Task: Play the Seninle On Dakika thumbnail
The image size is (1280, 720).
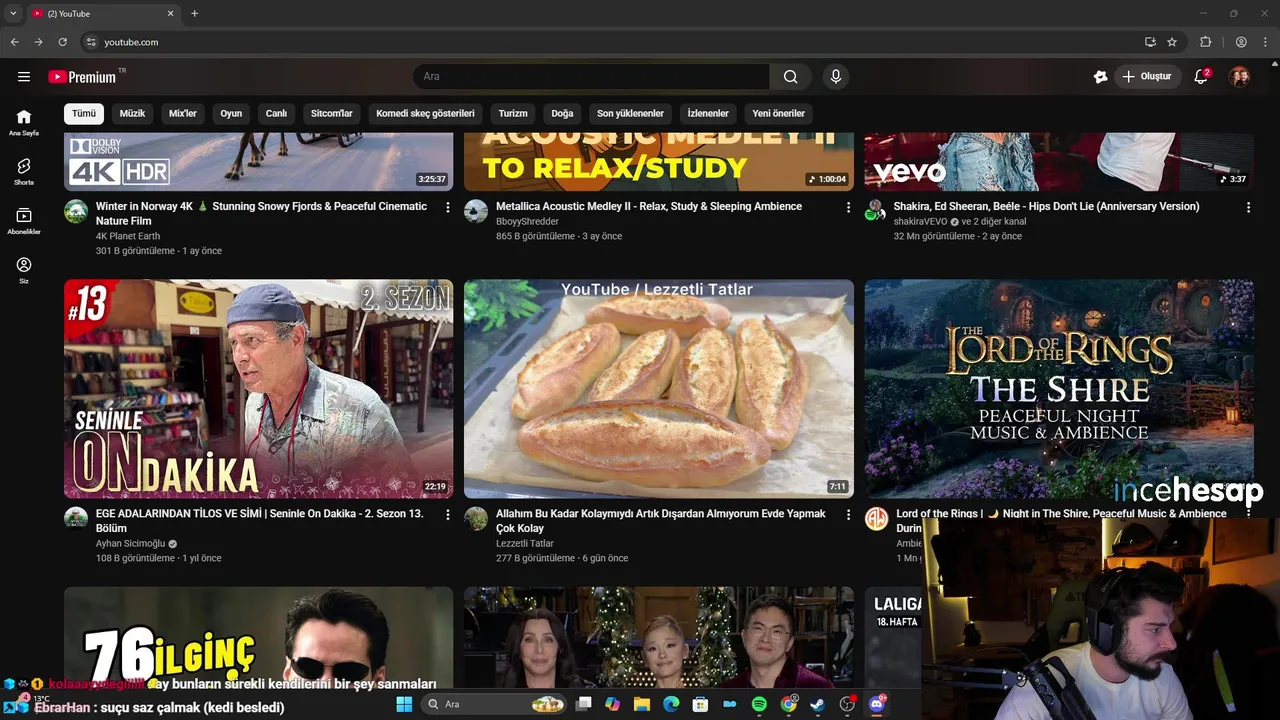Action: pos(258,389)
